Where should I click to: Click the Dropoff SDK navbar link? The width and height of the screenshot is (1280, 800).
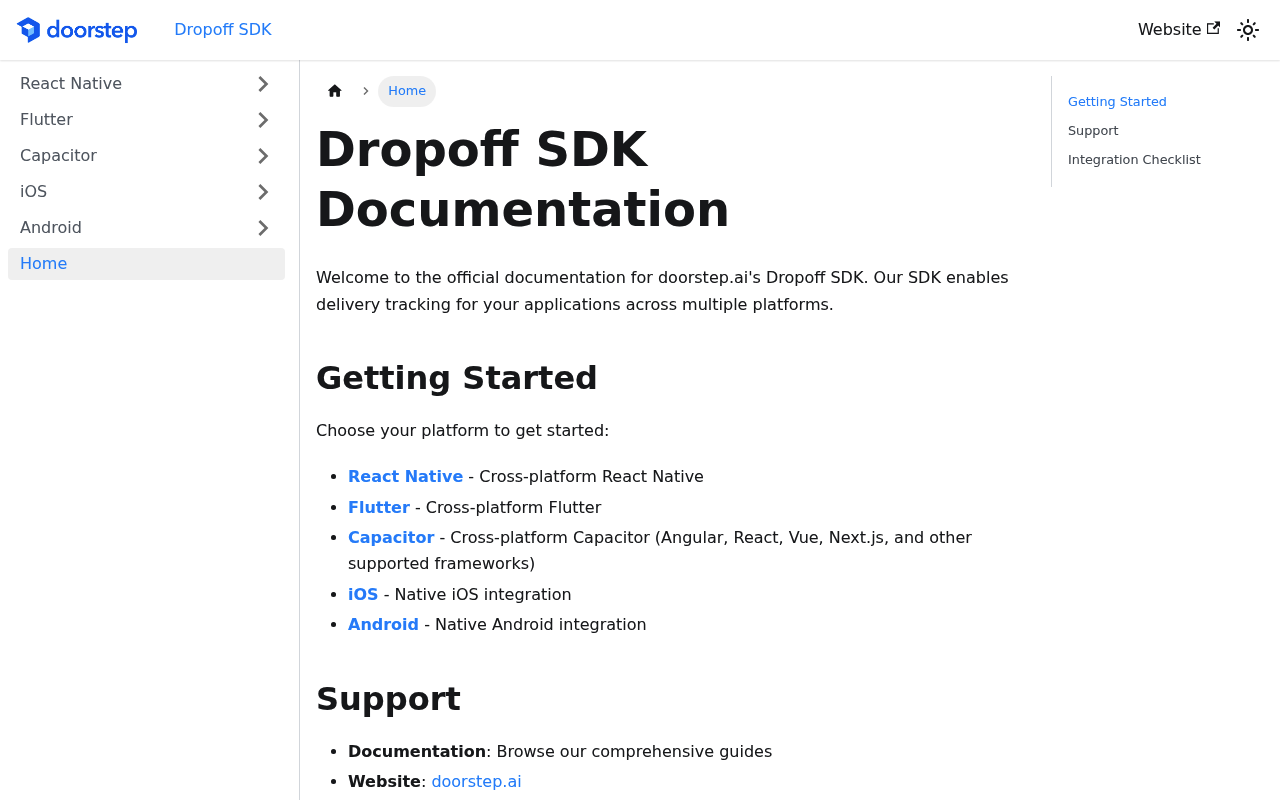[x=223, y=30]
